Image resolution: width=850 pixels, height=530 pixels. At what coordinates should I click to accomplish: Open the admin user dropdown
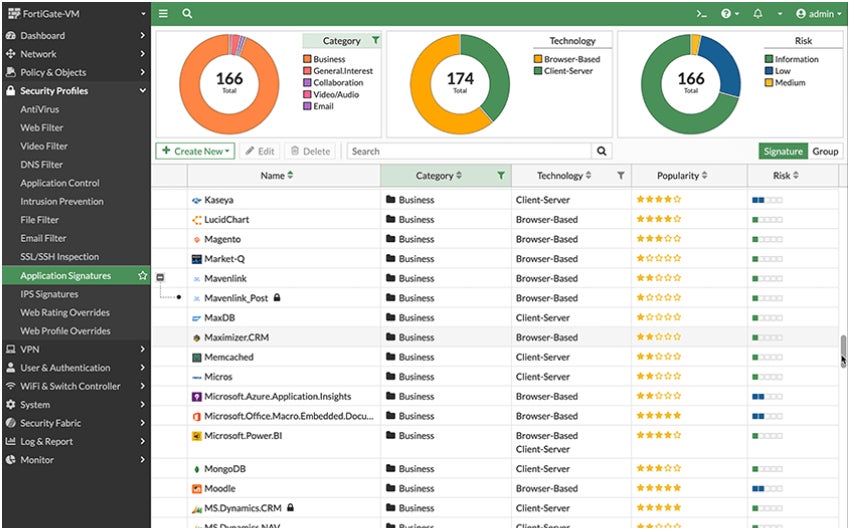pyautogui.click(x=815, y=14)
